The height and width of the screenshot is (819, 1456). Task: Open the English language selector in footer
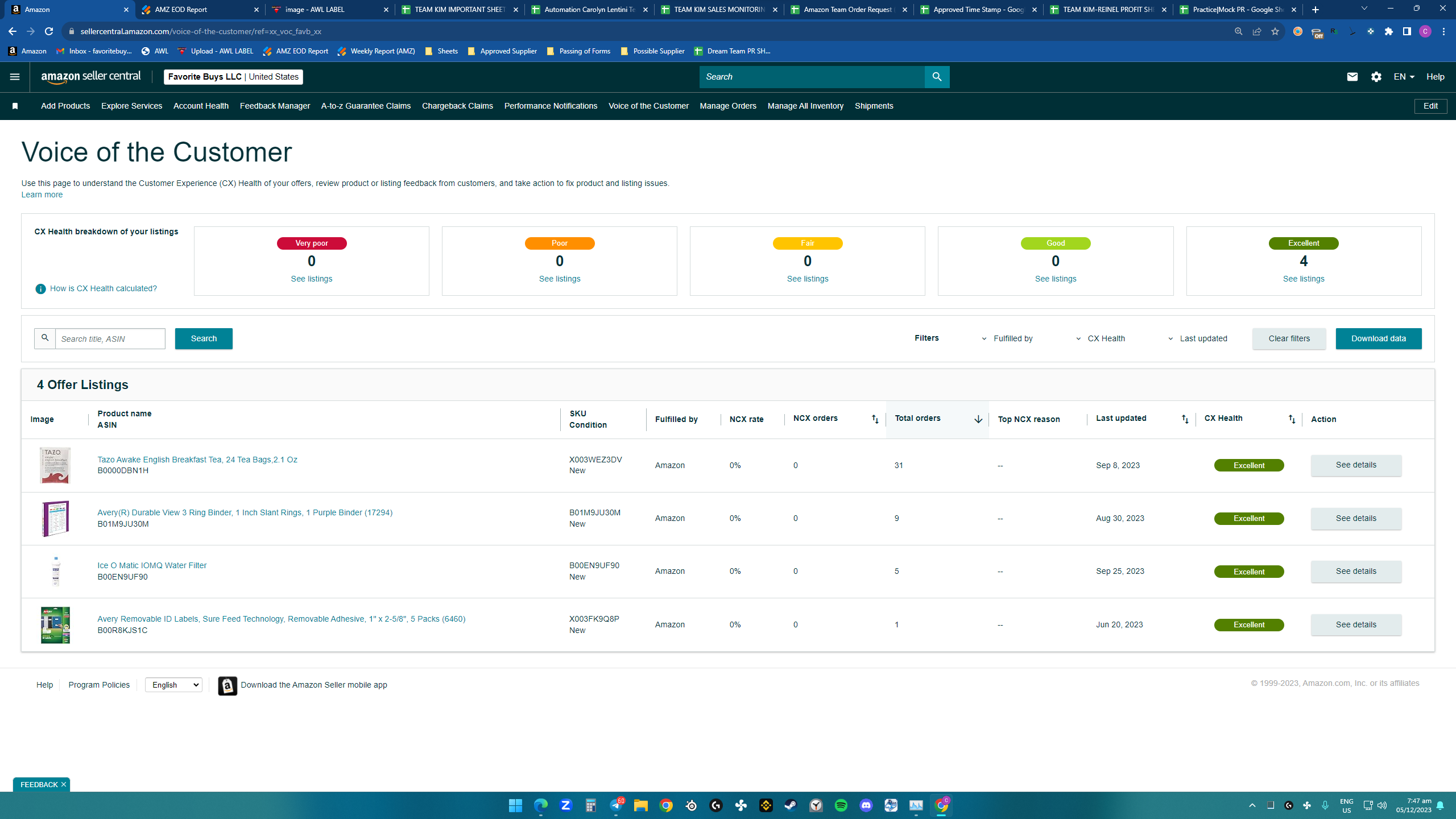[x=173, y=685]
